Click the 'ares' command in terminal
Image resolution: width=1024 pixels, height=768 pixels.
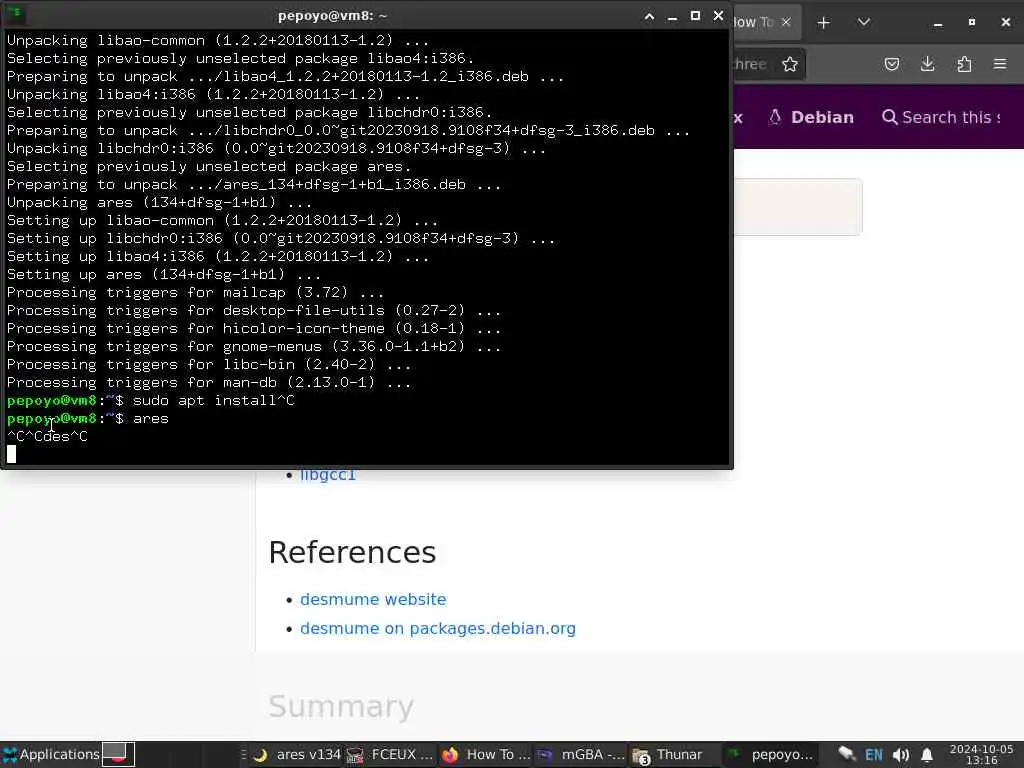(151, 419)
